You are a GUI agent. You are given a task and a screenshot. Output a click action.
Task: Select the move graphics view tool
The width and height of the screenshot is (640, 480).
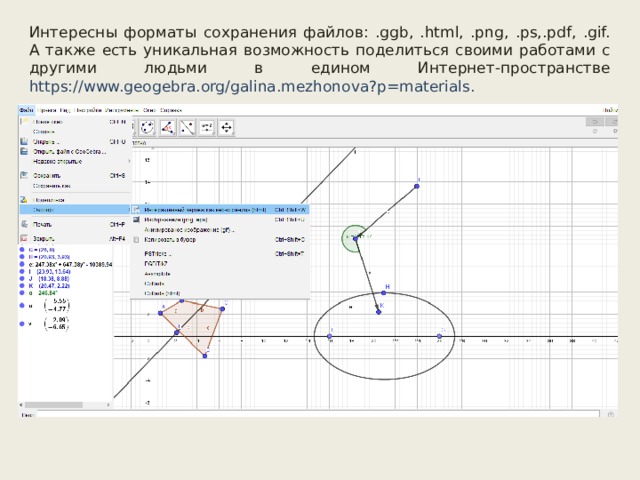[x=227, y=128]
